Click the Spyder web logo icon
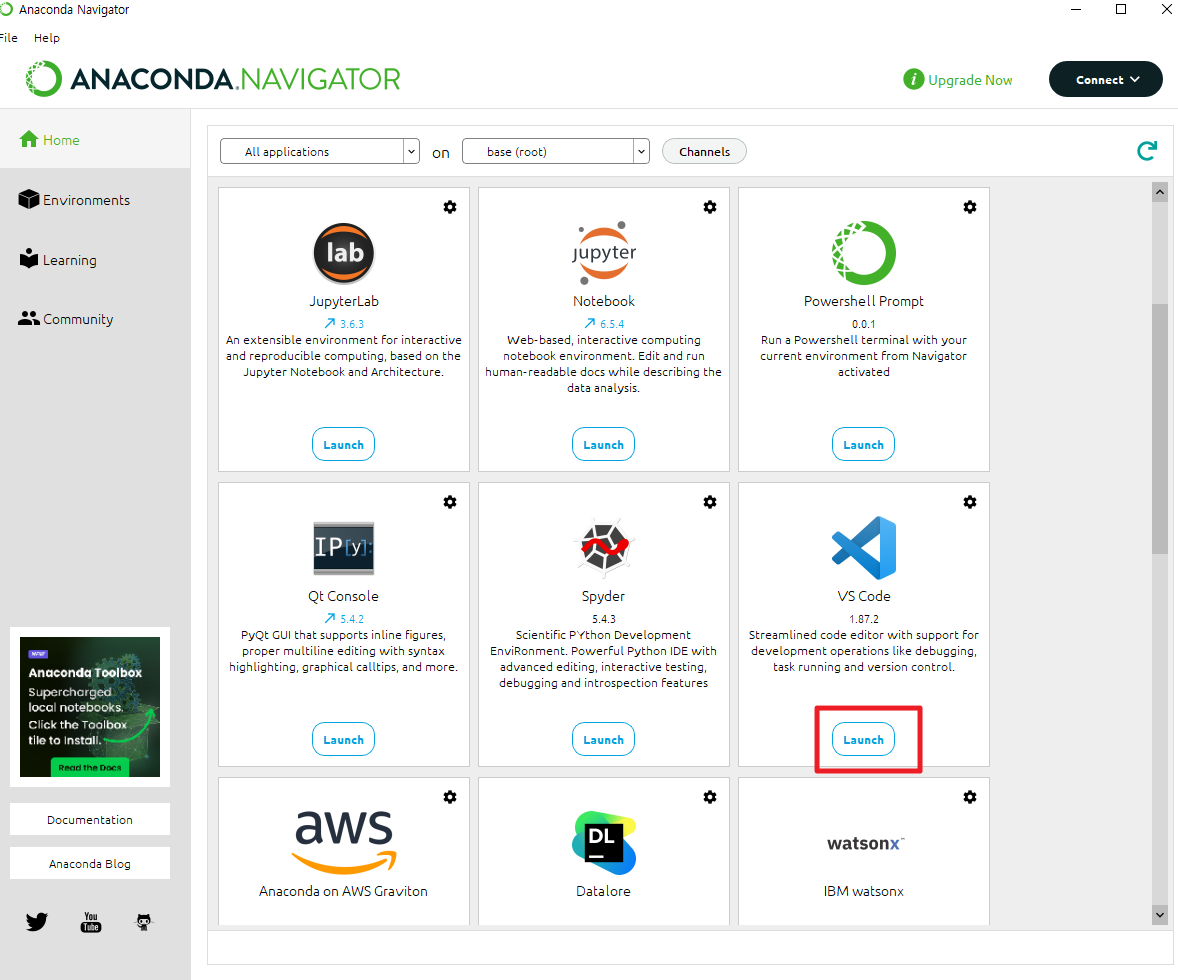The width and height of the screenshot is (1178, 980). click(x=603, y=546)
